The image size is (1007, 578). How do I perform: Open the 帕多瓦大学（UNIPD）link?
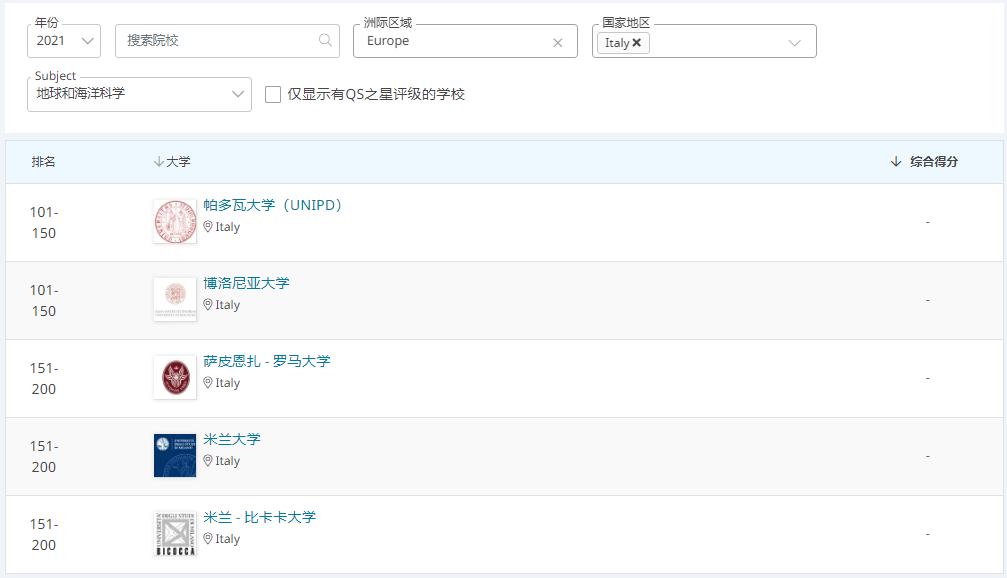click(273, 206)
